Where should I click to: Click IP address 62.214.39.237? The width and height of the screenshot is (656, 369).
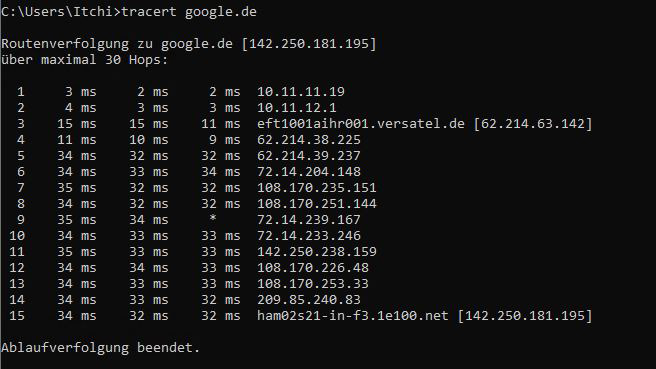(x=309, y=156)
